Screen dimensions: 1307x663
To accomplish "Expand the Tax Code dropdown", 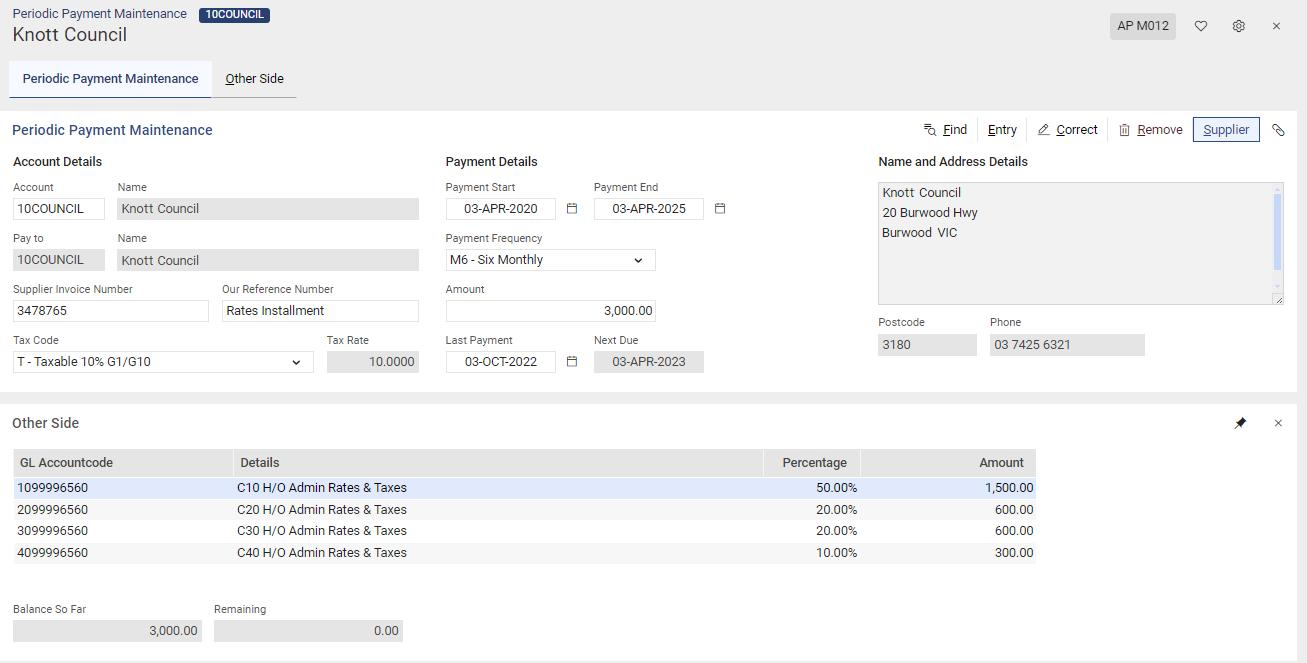I will point(296,362).
